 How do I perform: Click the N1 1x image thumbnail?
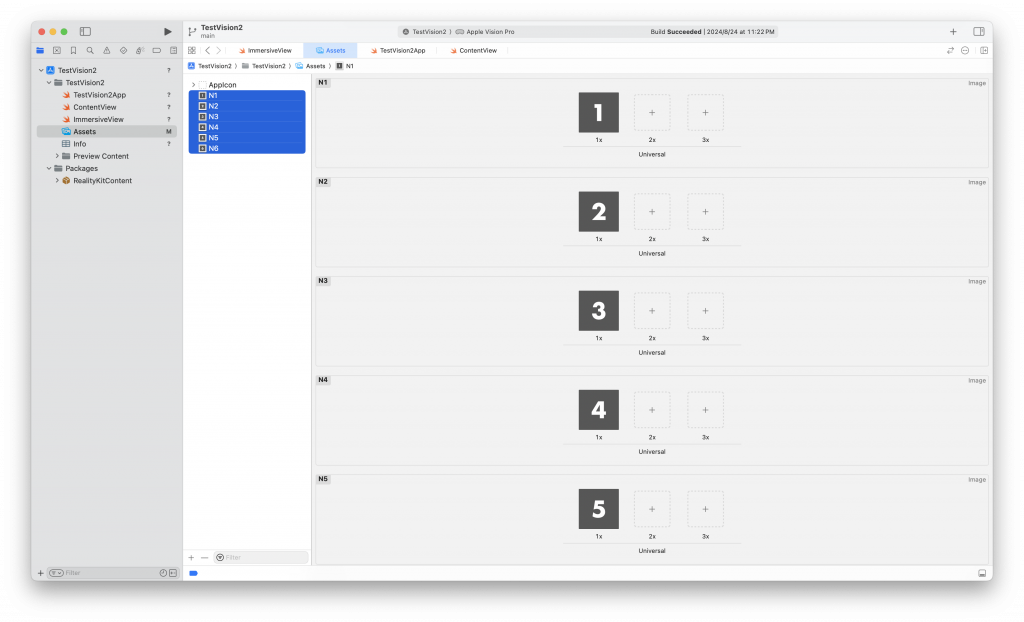pyautogui.click(x=598, y=112)
